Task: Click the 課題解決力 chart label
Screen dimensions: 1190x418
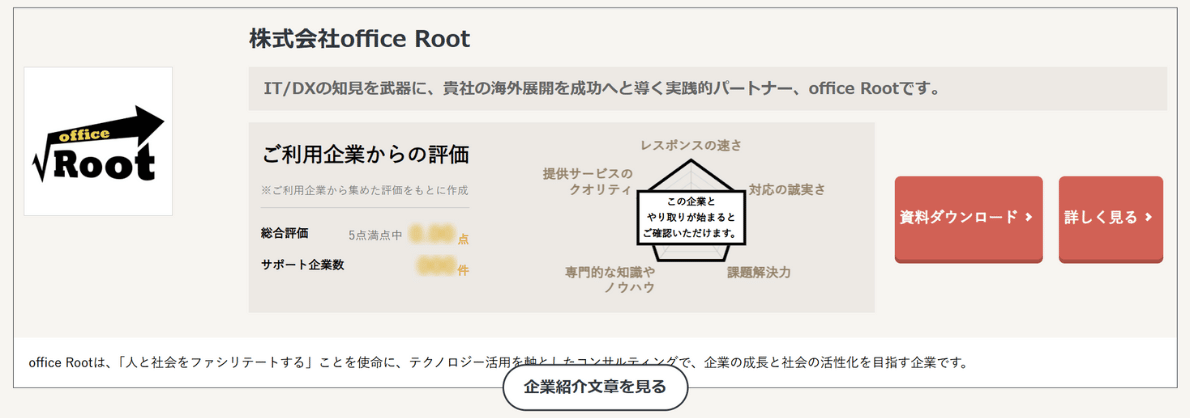Action: coord(759,272)
